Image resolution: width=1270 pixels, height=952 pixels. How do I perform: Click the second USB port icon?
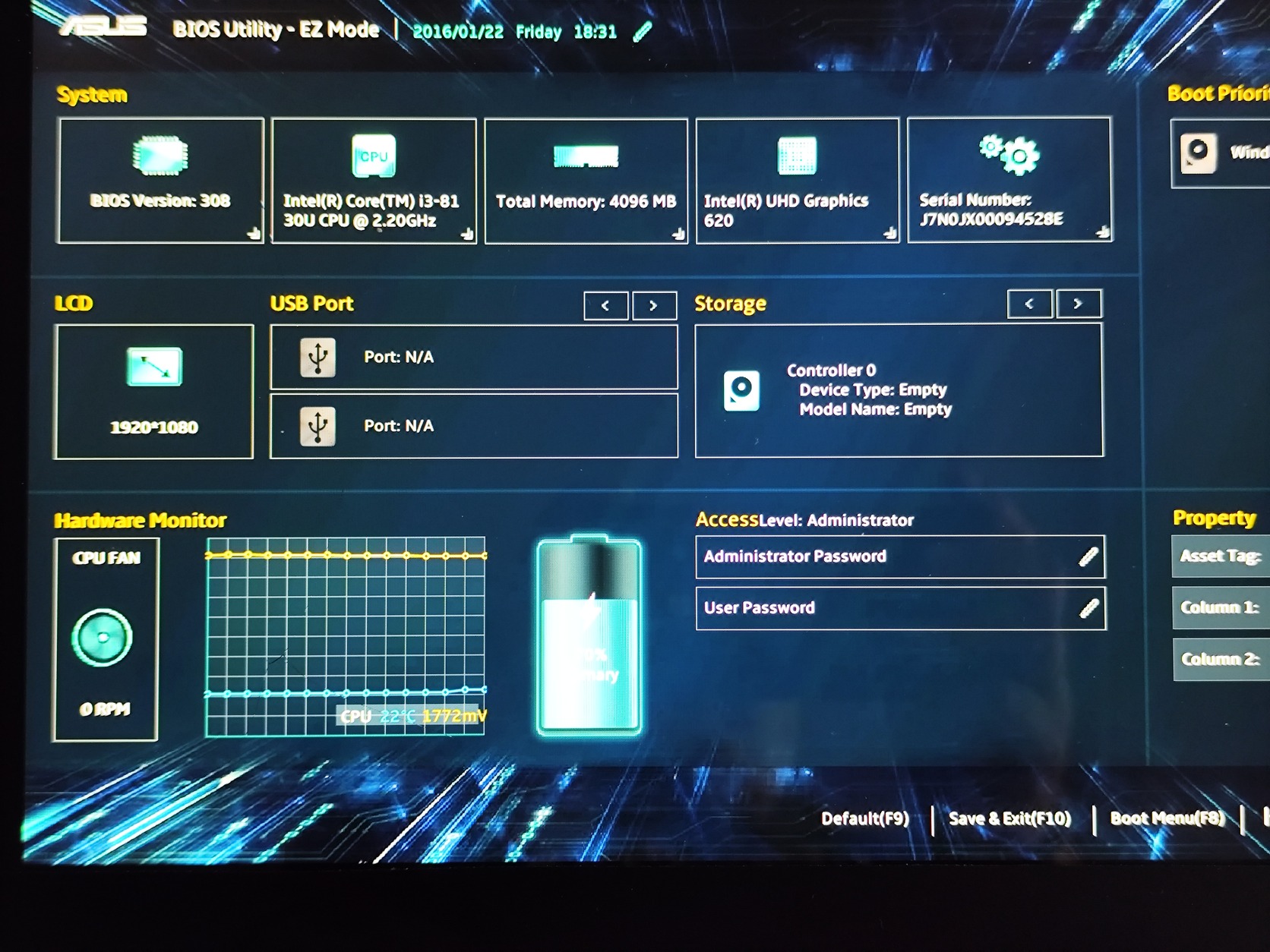click(317, 426)
